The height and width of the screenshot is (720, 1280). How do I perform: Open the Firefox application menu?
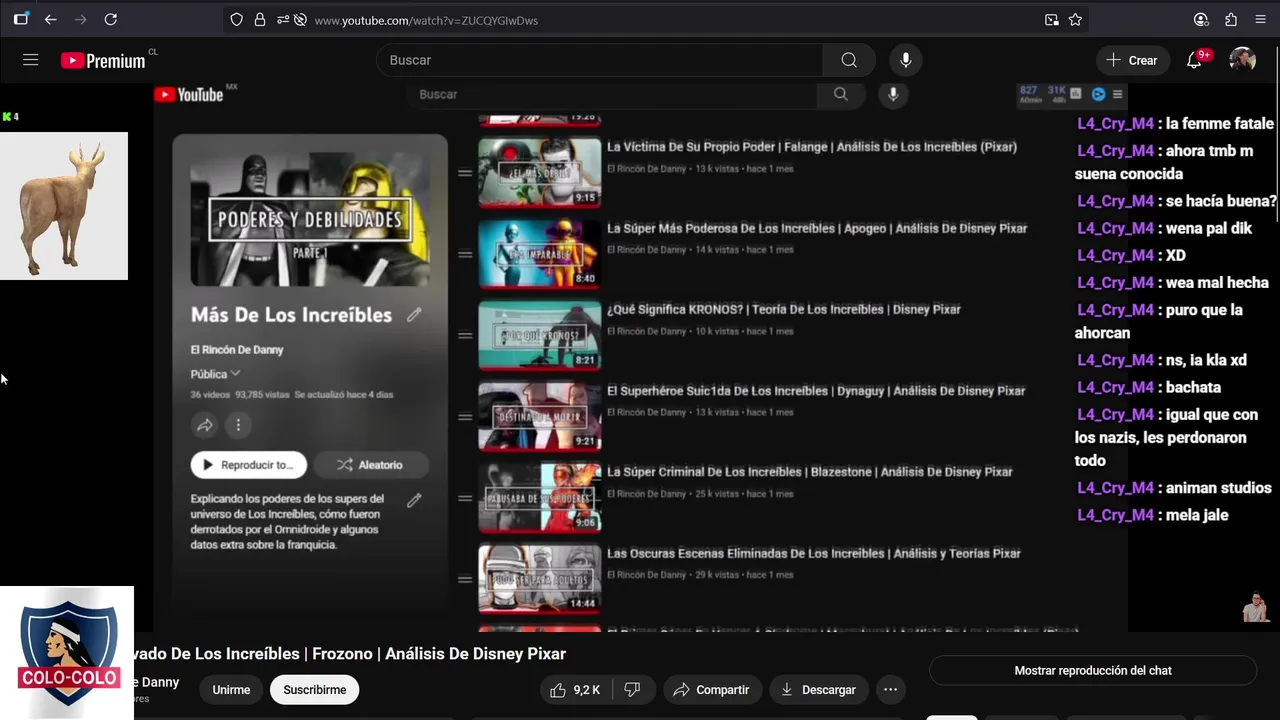tap(1260, 19)
